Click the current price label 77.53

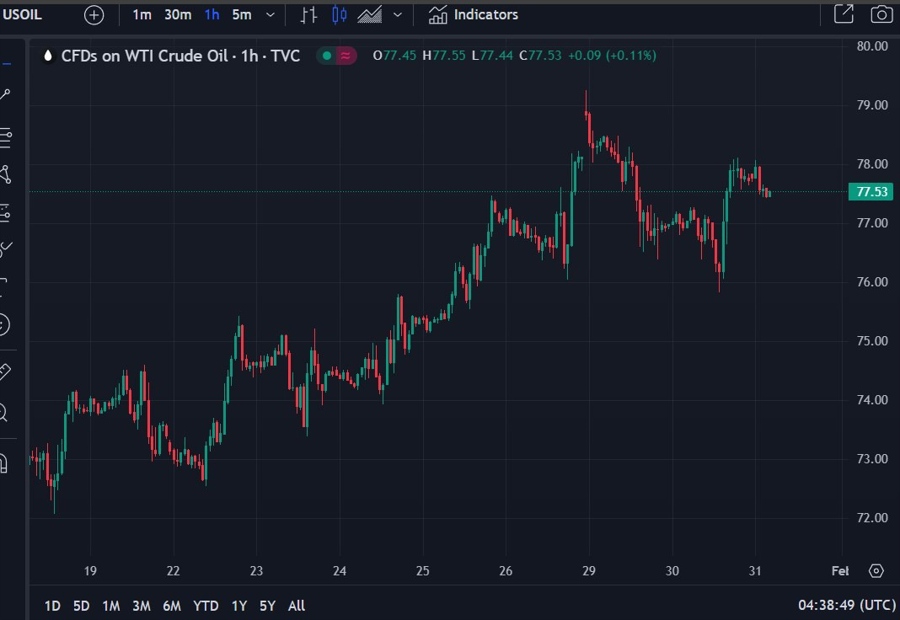tap(871, 192)
